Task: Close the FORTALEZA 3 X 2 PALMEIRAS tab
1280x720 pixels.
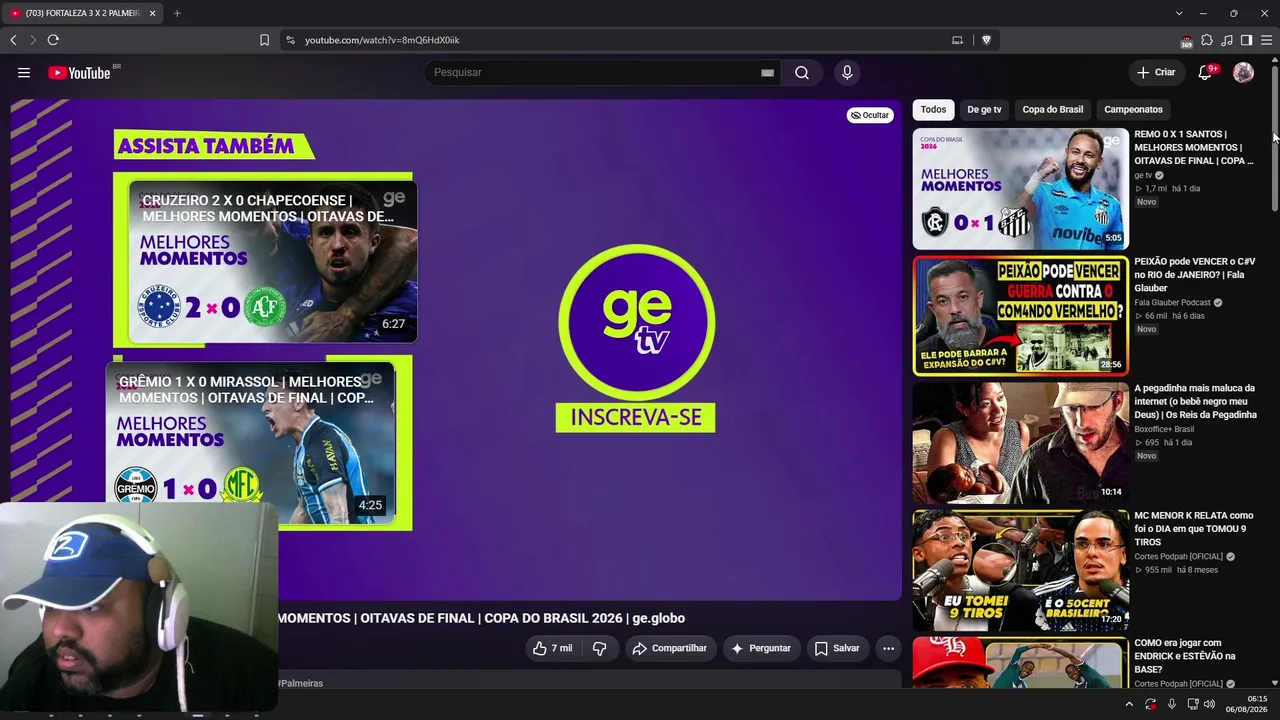Action: [x=153, y=13]
